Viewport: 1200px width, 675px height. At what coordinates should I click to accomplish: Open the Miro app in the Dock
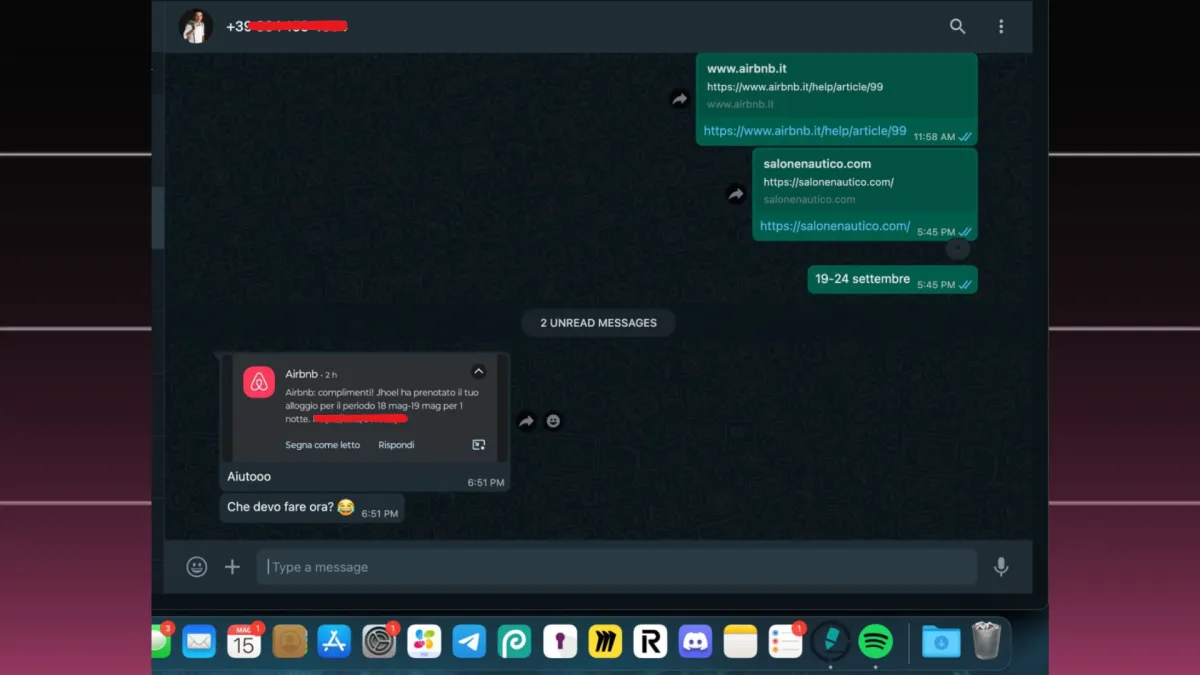point(605,641)
